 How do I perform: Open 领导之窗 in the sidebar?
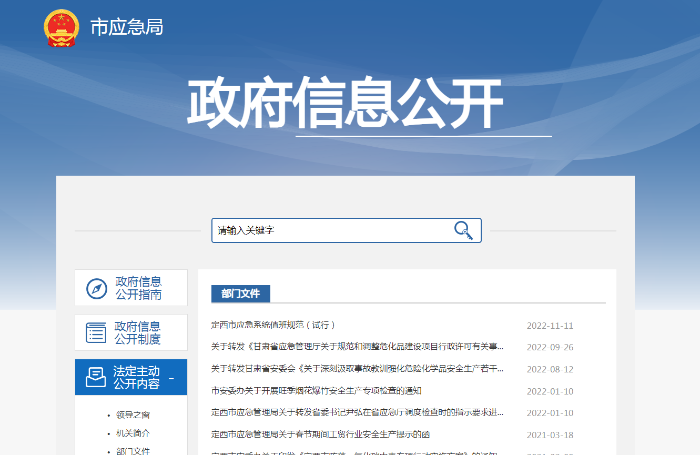pos(132,414)
